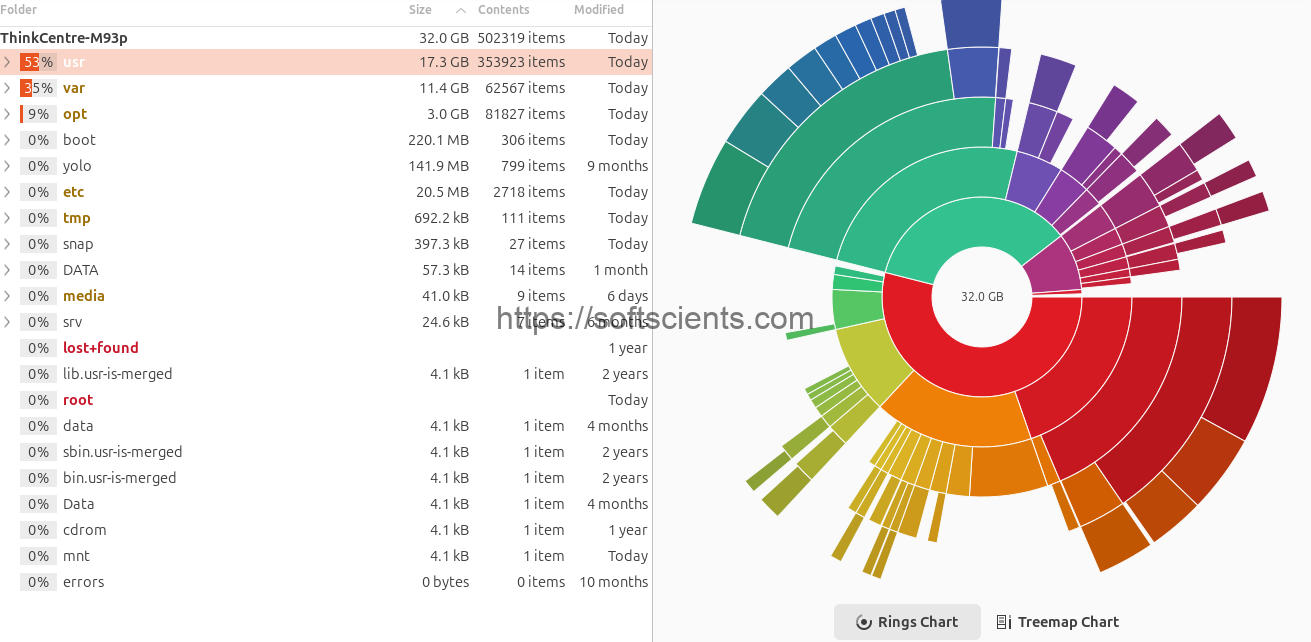The height and width of the screenshot is (642, 1311).
Task: Expand the opt folder
Action: tap(8, 114)
